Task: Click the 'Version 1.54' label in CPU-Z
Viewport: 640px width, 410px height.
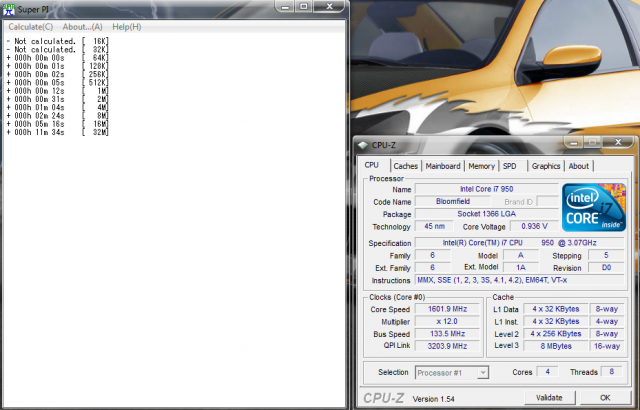Action: click(433, 399)
